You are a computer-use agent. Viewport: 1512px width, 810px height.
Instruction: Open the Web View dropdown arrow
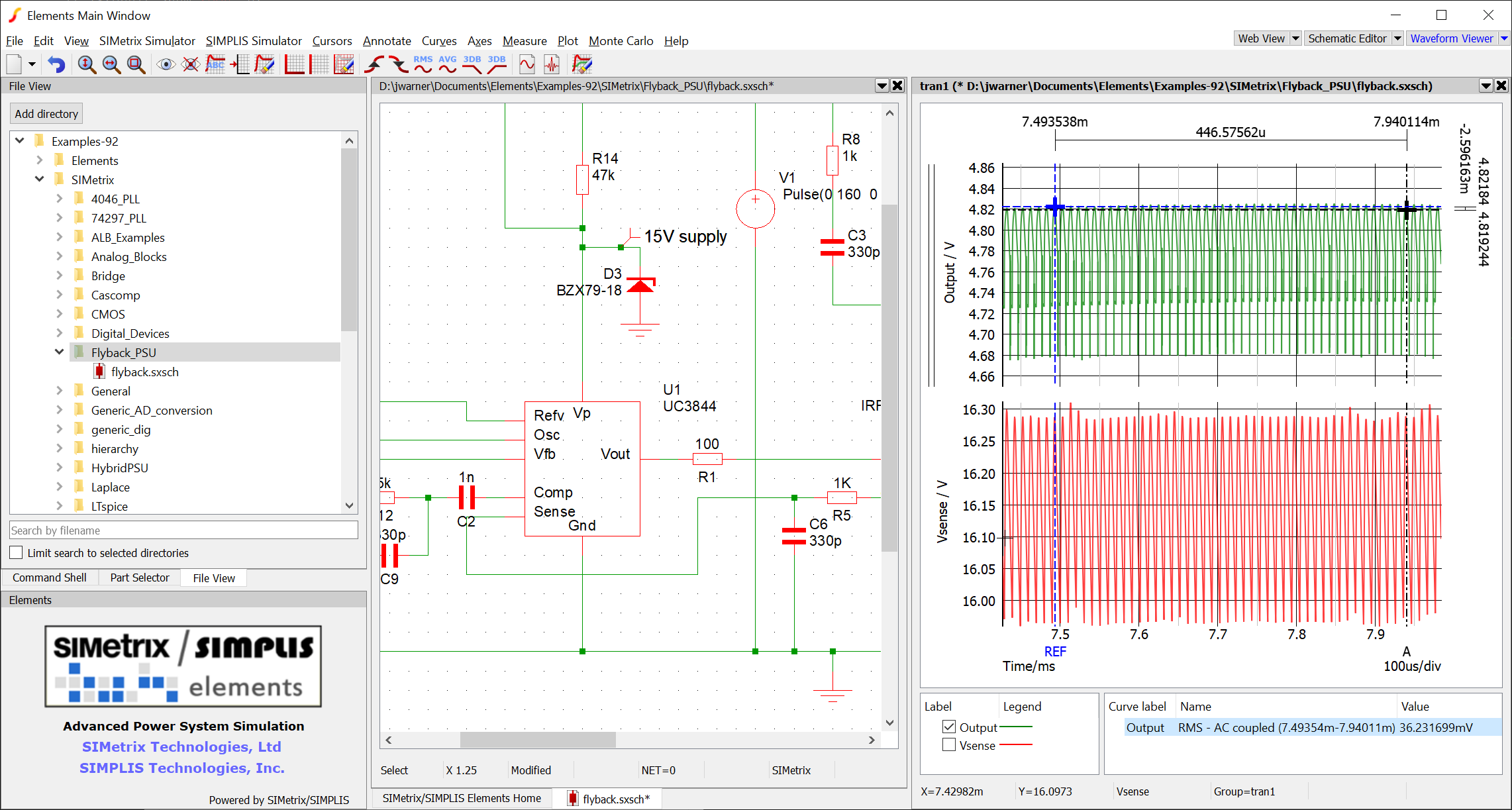coord(1295,38)
